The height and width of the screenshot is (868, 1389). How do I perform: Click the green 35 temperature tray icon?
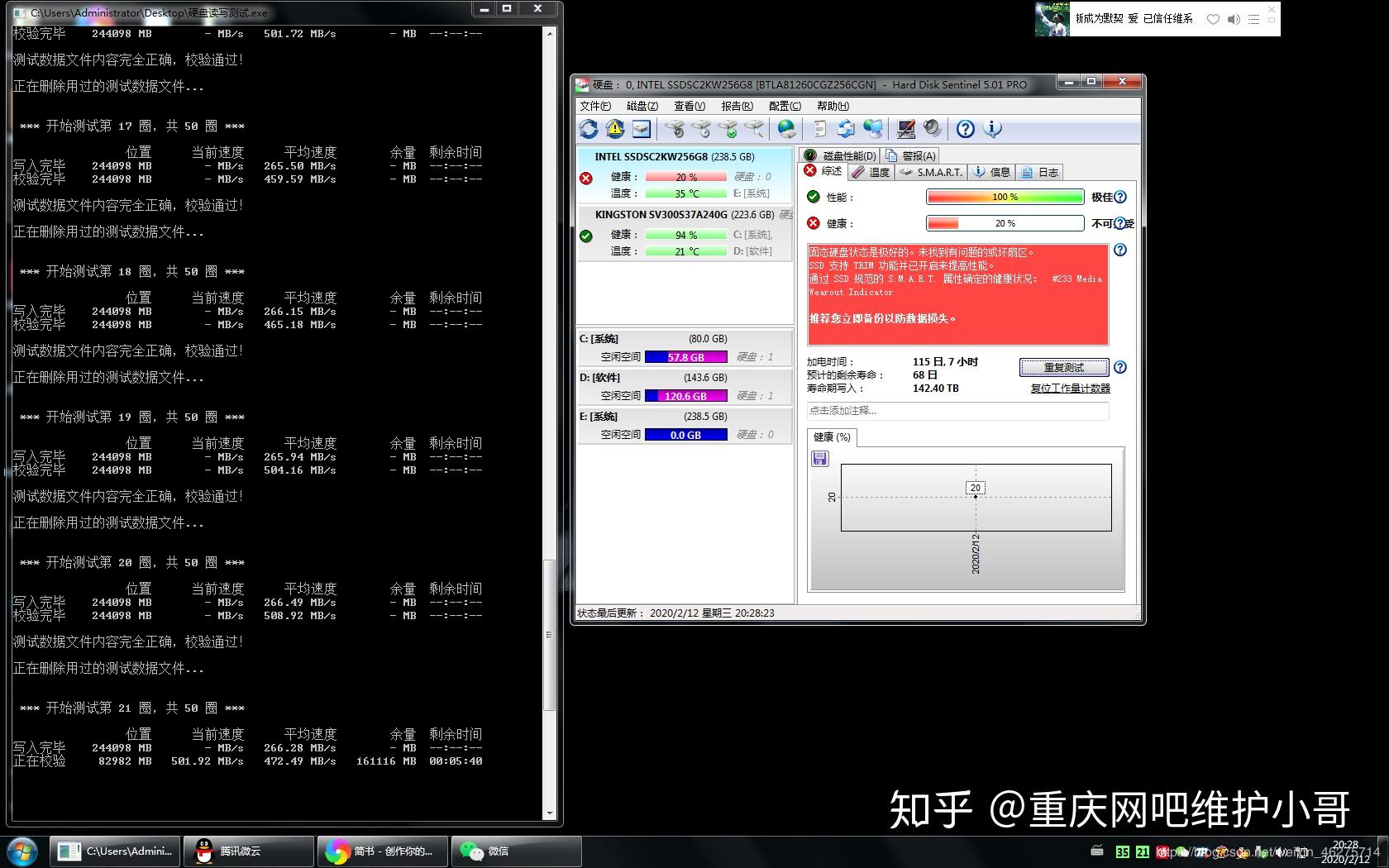click(1123, 851)
